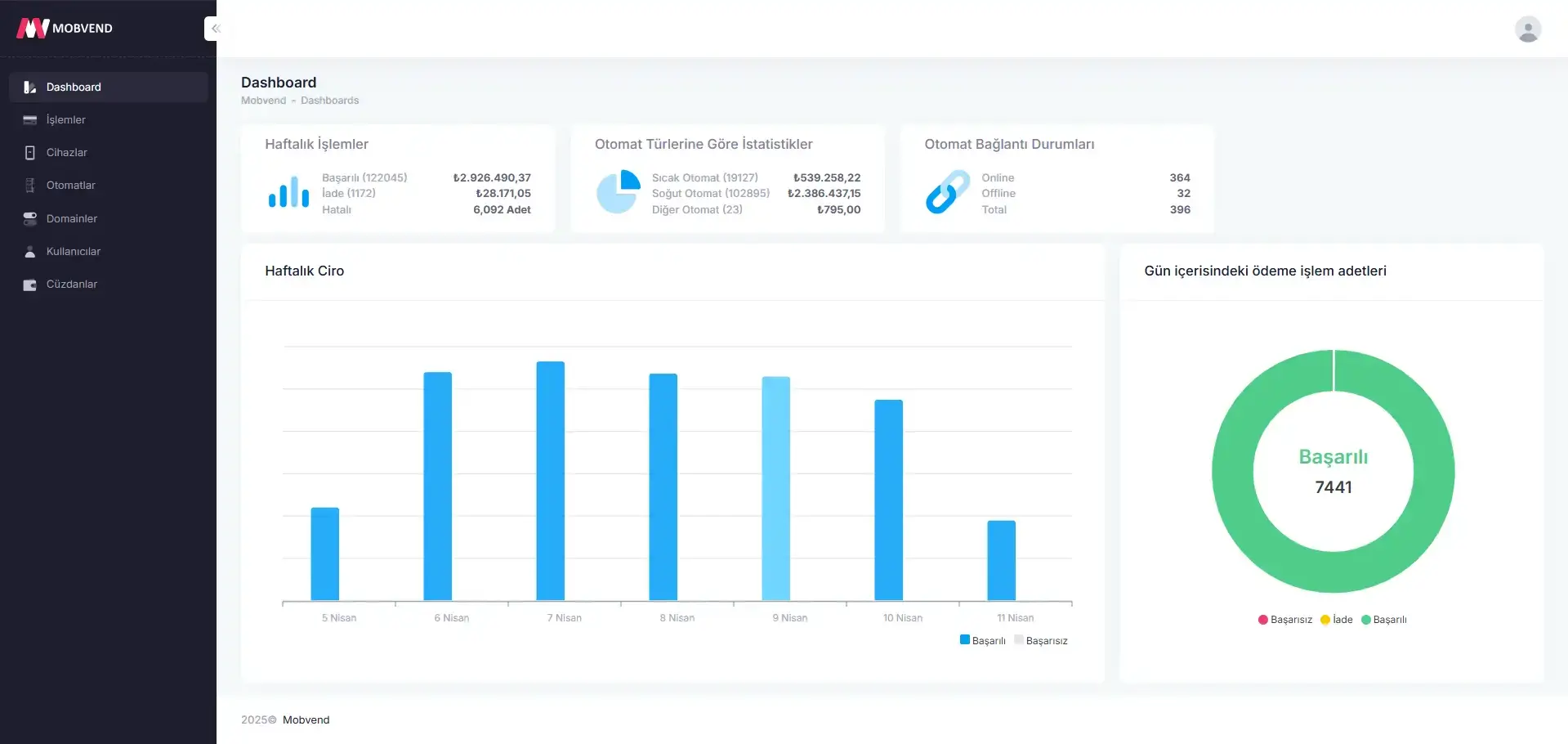Screen dimensions: 1568x744
Task: Collapse the sidebar with double-chevron button
Action: [215, 29]
